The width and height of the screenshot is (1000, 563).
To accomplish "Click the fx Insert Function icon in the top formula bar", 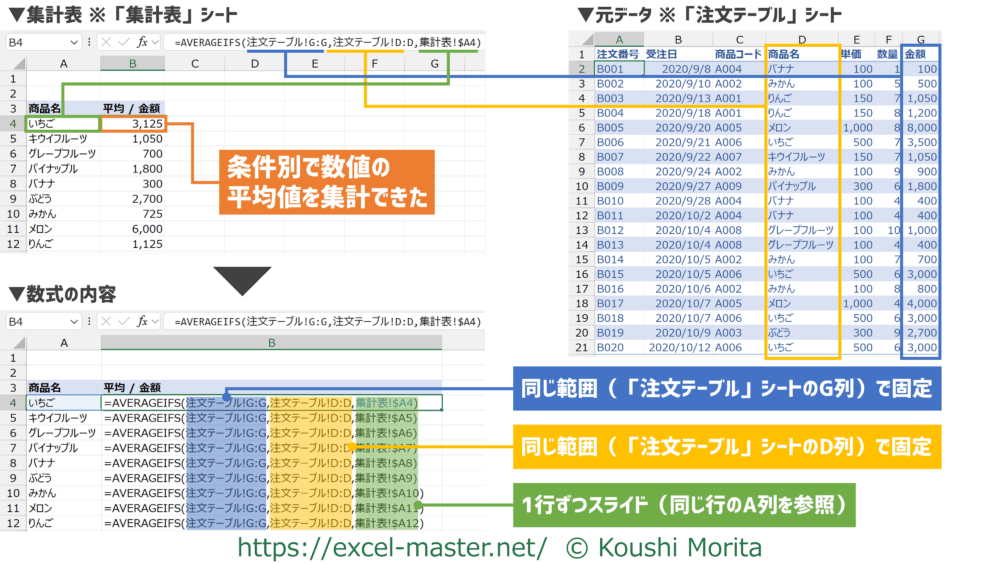I will click(x=142, y=43).
